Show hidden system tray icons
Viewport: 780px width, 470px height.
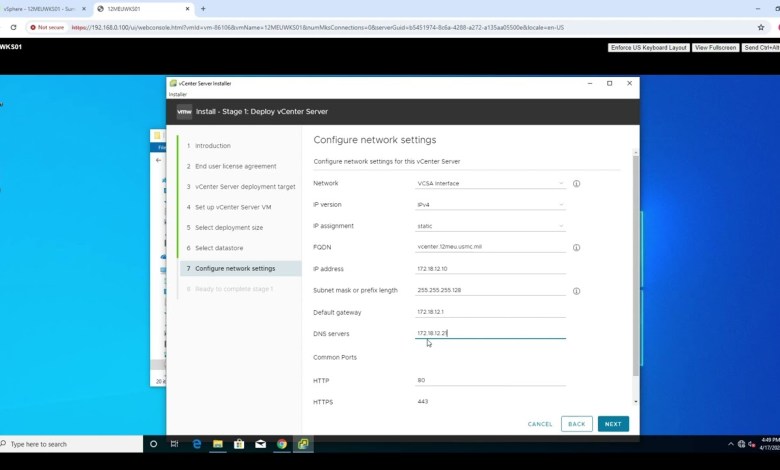(x=731, y=444)
